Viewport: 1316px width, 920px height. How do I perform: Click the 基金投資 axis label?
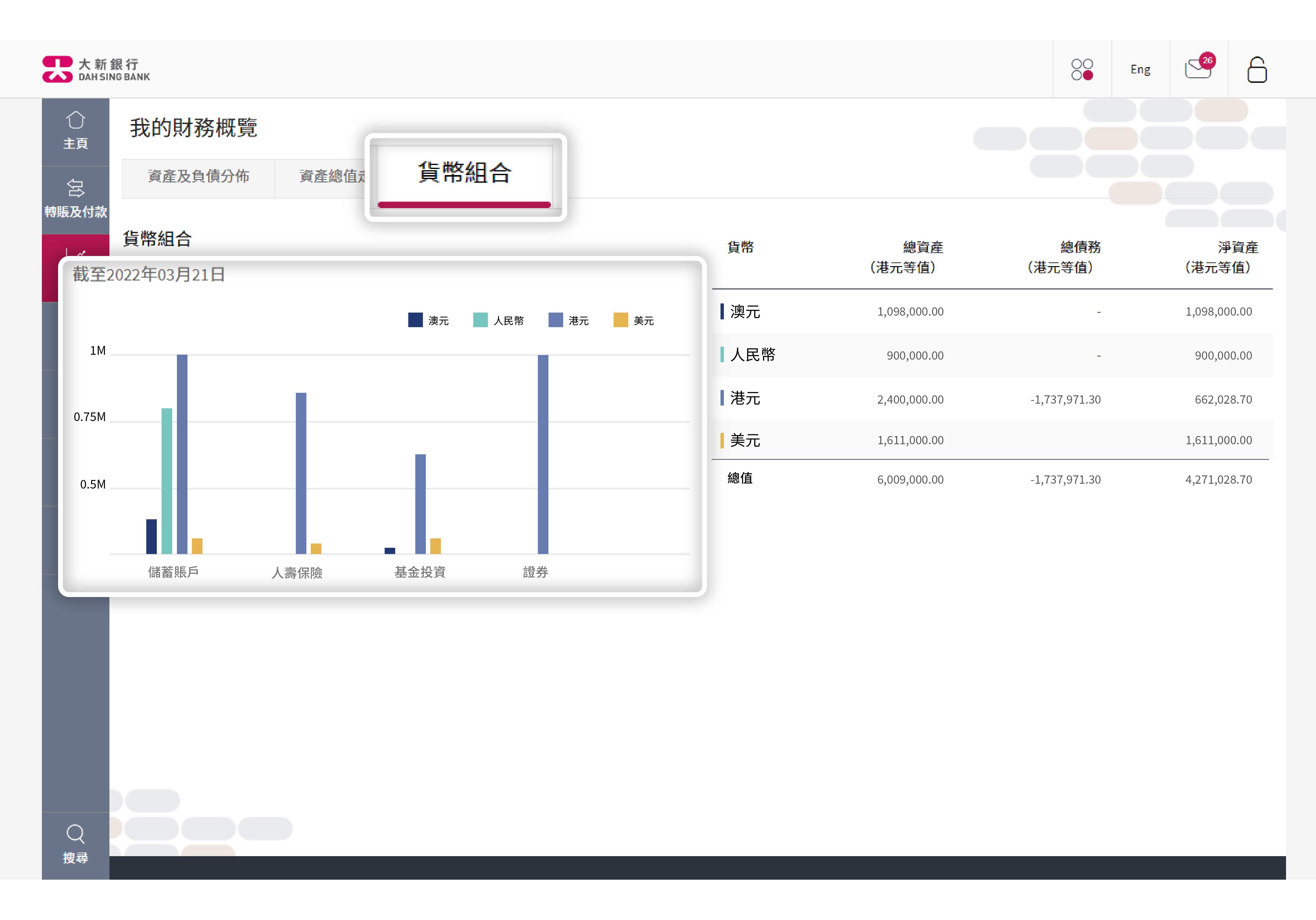point(420,572)
